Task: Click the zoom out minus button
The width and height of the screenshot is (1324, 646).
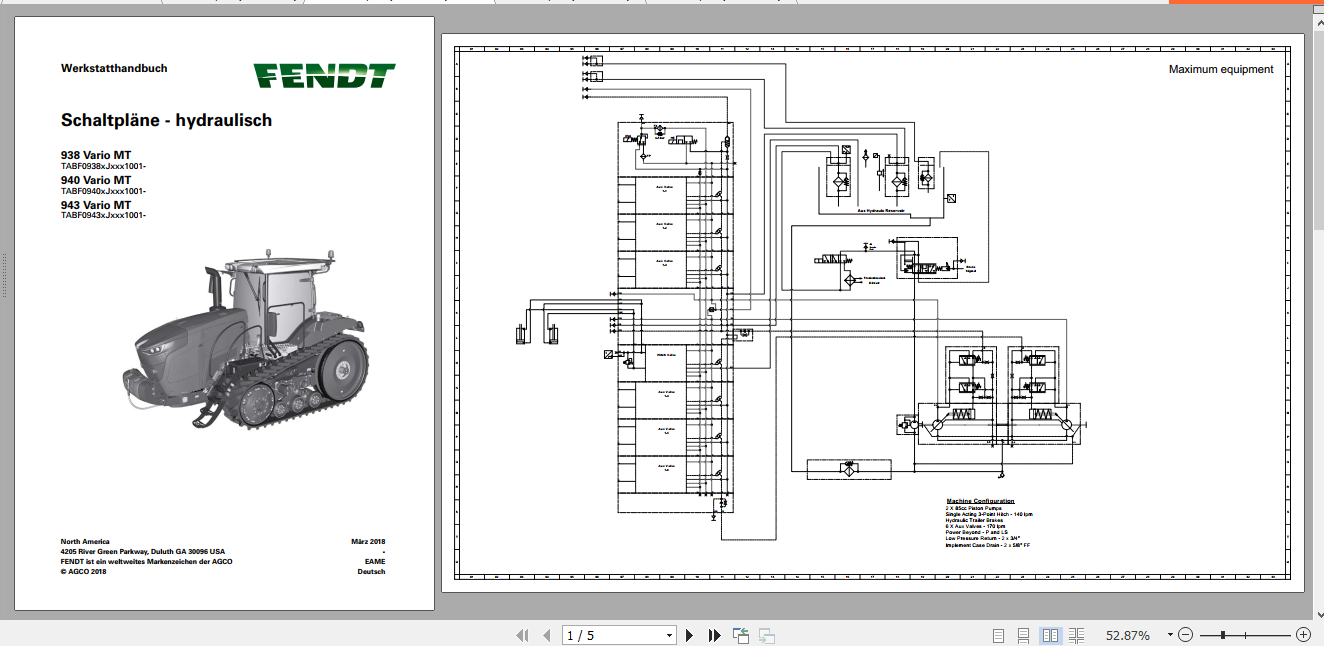Action: (x=1185, y=635)
